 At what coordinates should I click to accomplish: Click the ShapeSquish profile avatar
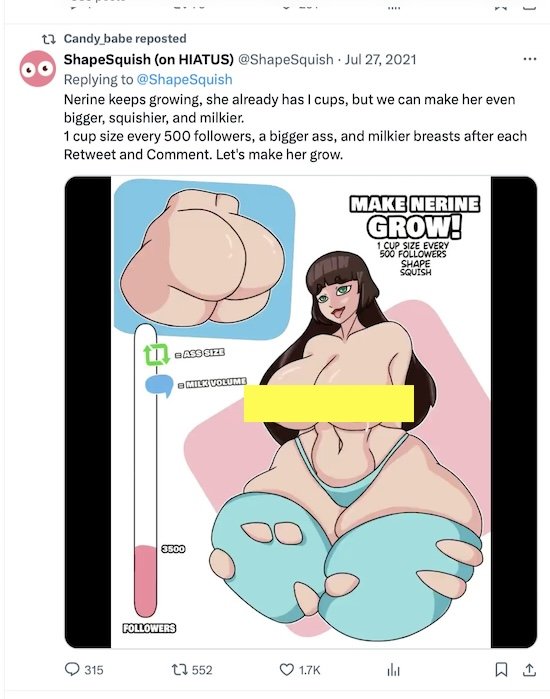coord(37,69)
